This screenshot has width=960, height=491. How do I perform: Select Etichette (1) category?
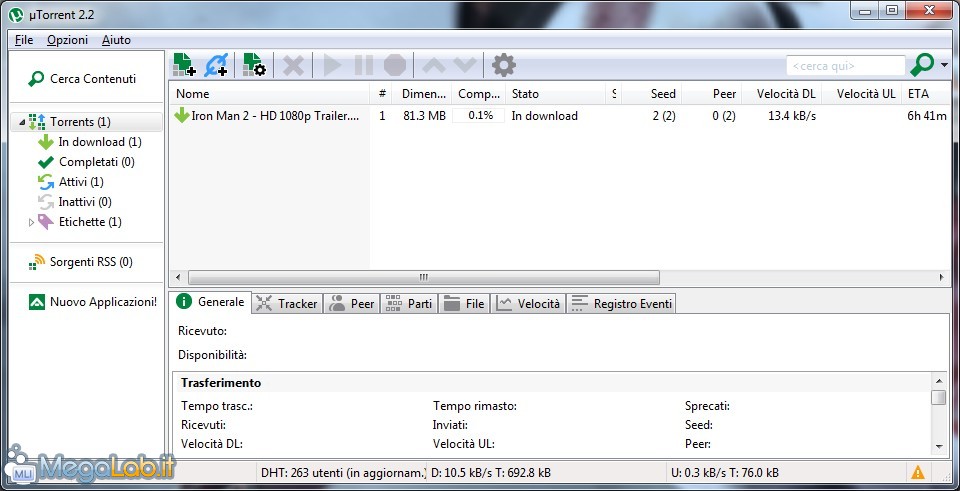pyautogui.click(x=79, y=222)
